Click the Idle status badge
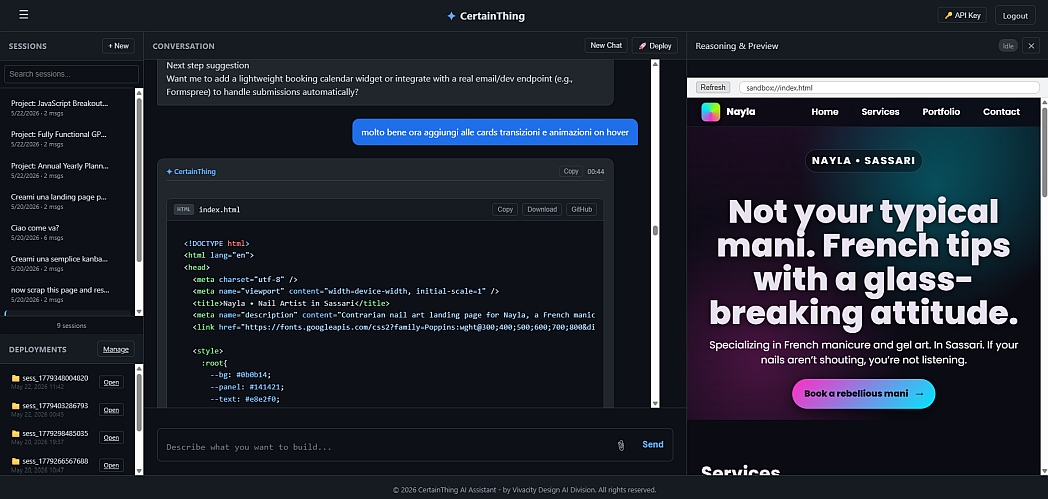The image size is (1048, 499). (x=1008, y=45)
